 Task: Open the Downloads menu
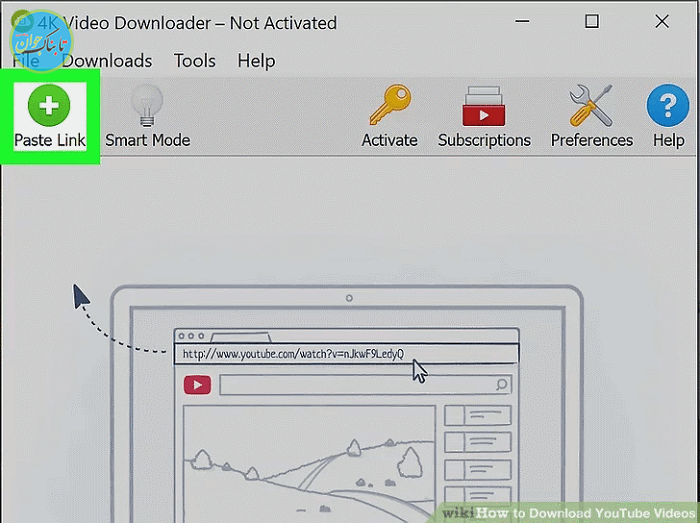(x=107, y=61)
